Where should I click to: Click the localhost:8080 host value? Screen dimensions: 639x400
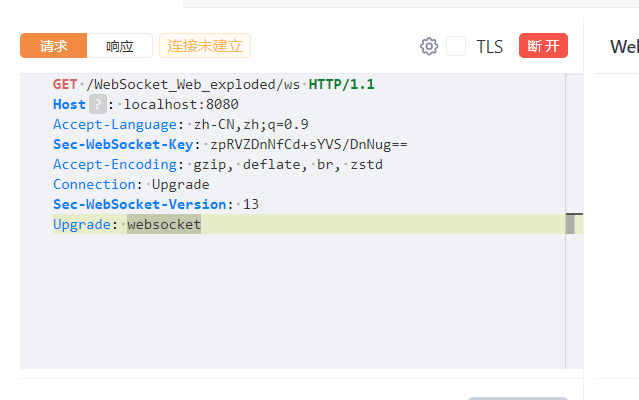coord(181,104)
